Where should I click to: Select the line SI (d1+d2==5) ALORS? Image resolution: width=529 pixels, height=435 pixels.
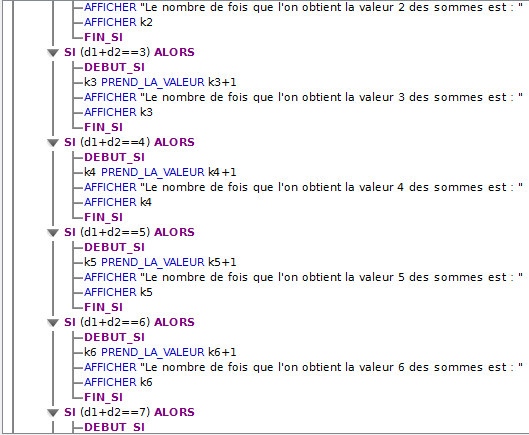(x=130, y=233)
